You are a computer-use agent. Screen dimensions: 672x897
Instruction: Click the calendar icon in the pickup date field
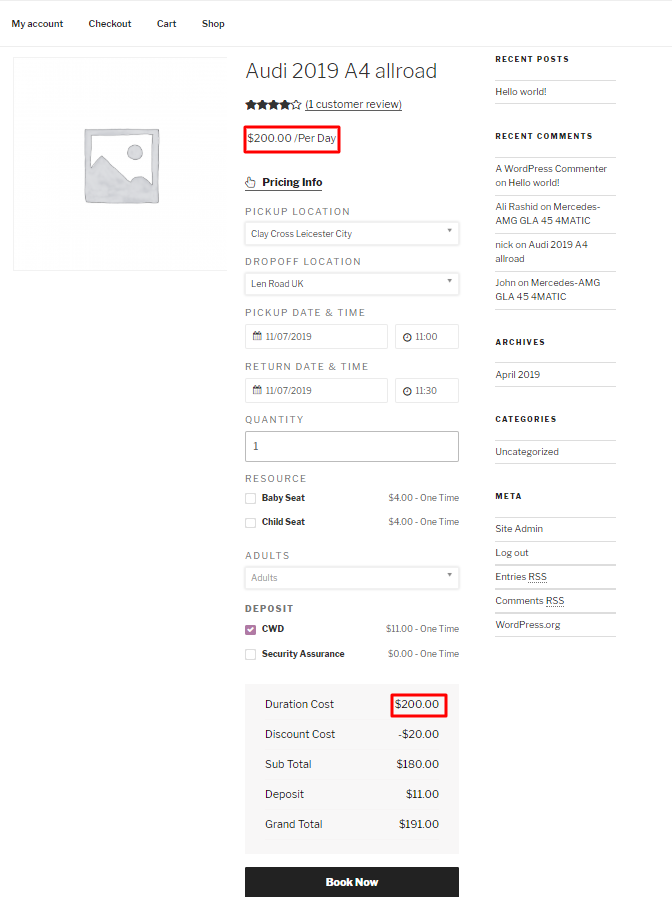click(257, 336)
